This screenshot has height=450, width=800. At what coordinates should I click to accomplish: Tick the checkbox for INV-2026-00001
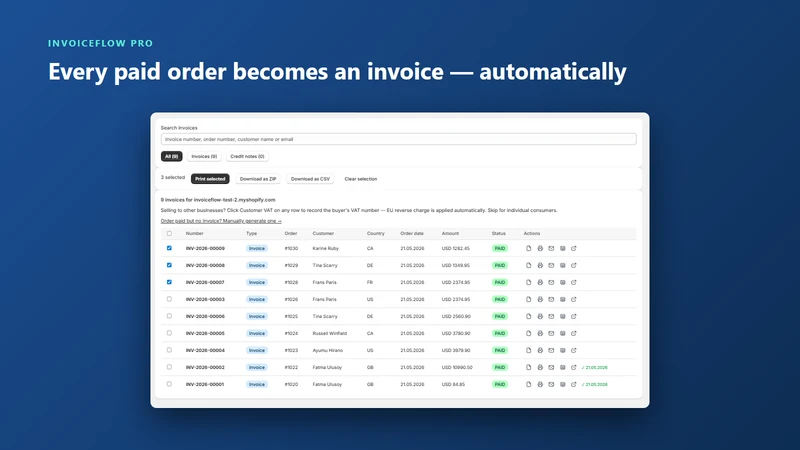point(169,384)
